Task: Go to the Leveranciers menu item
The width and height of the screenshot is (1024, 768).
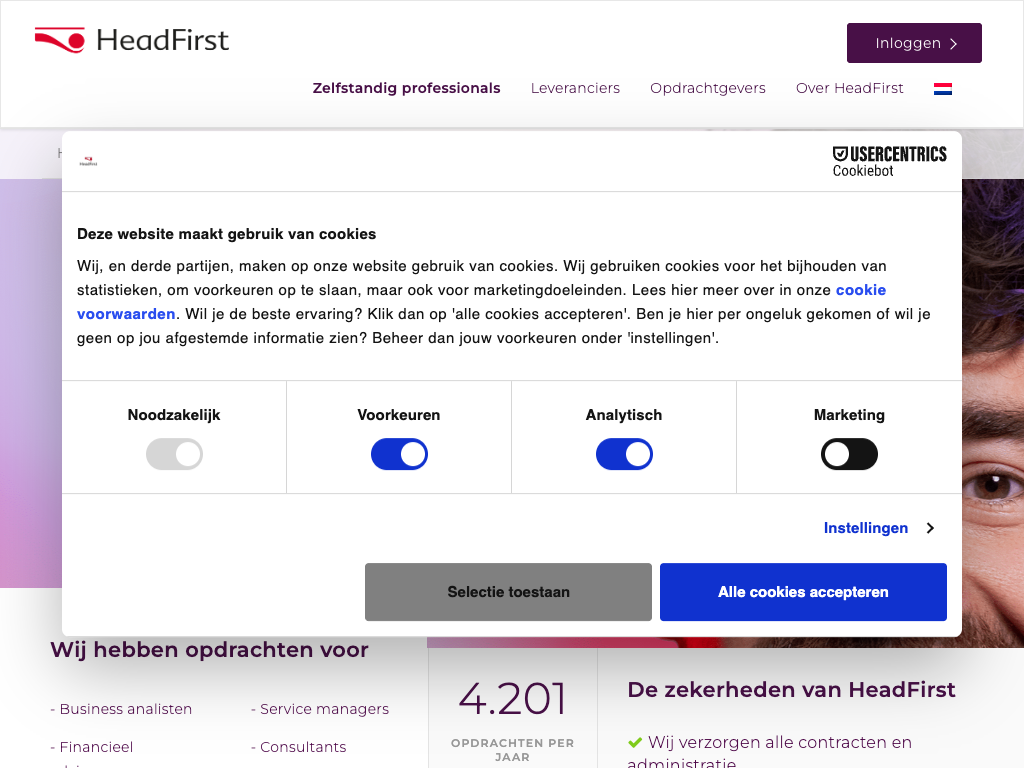Action: 575,88
